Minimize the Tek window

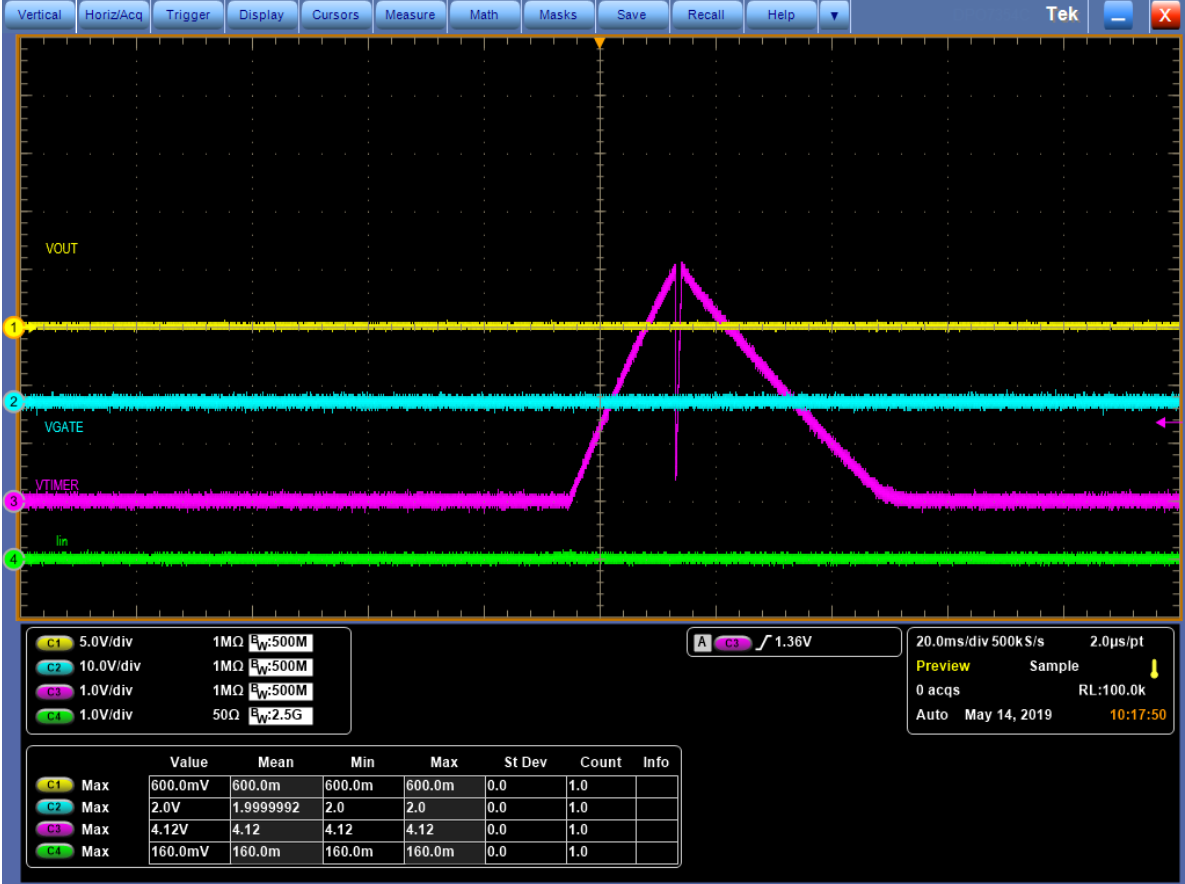1118,15
